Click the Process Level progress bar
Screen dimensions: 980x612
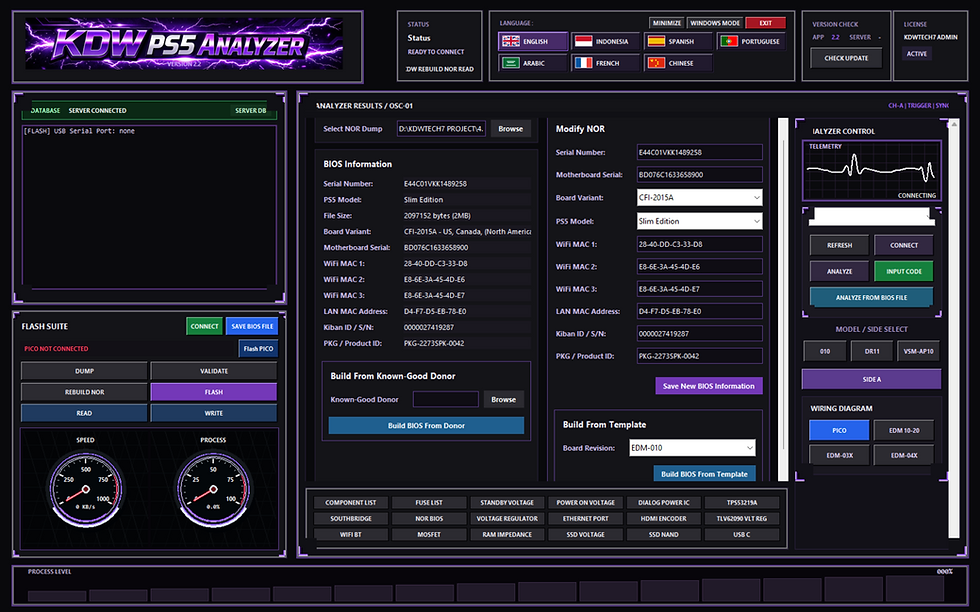click(486, 590)
